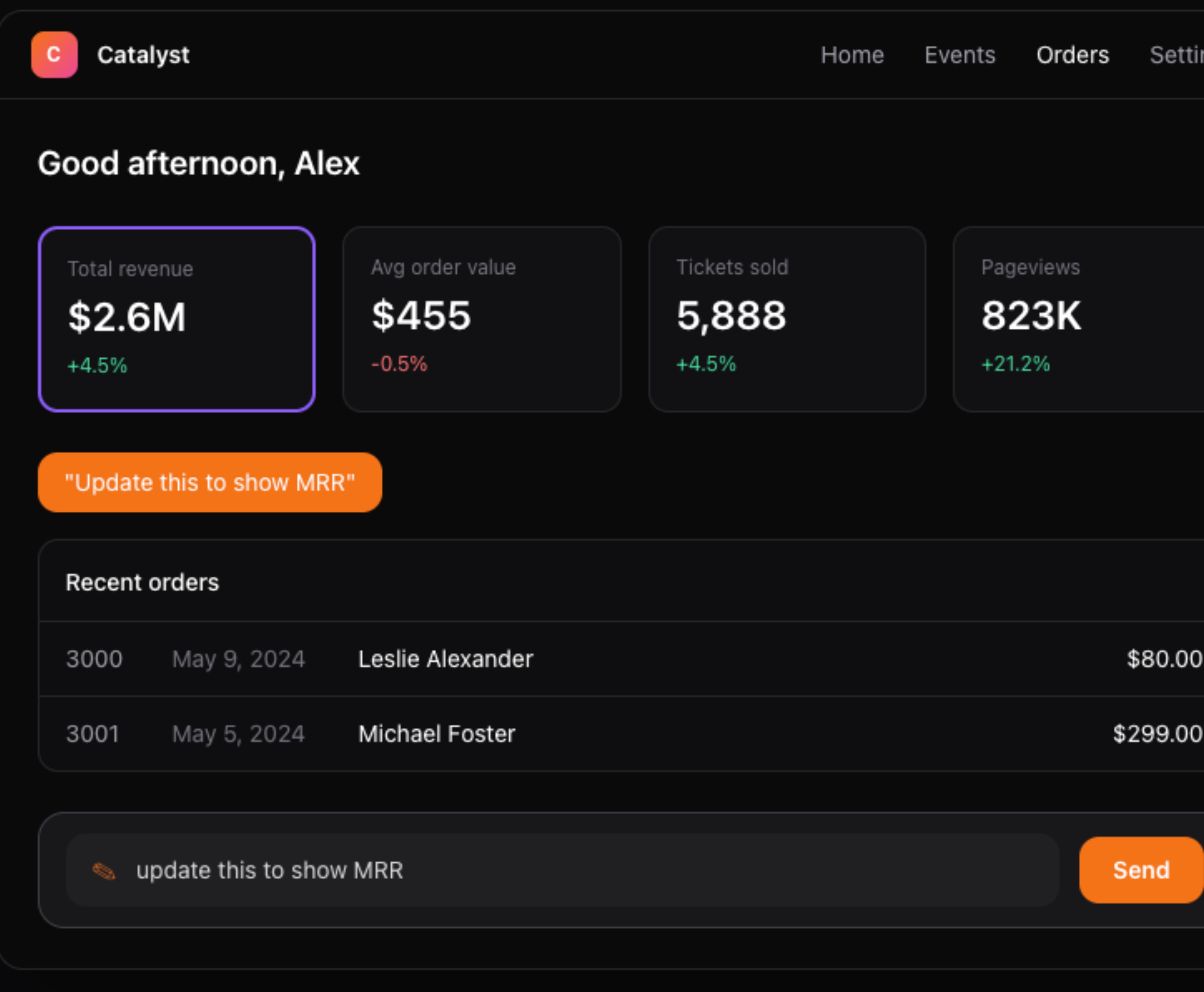Open the Home nav item
Viewport: 1204px width, 992px height.
(852, 55)
